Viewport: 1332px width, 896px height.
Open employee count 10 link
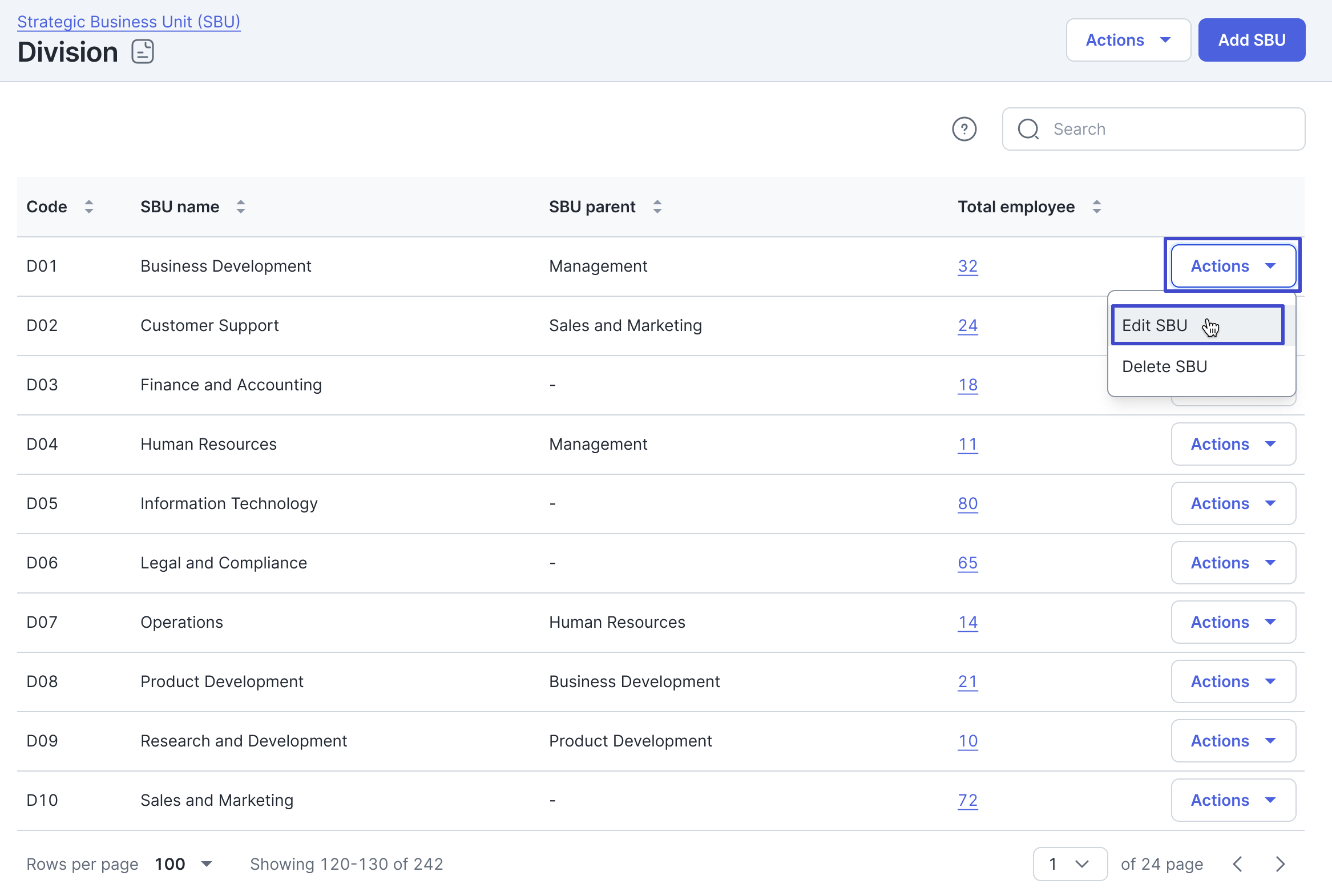coord(967,742)
